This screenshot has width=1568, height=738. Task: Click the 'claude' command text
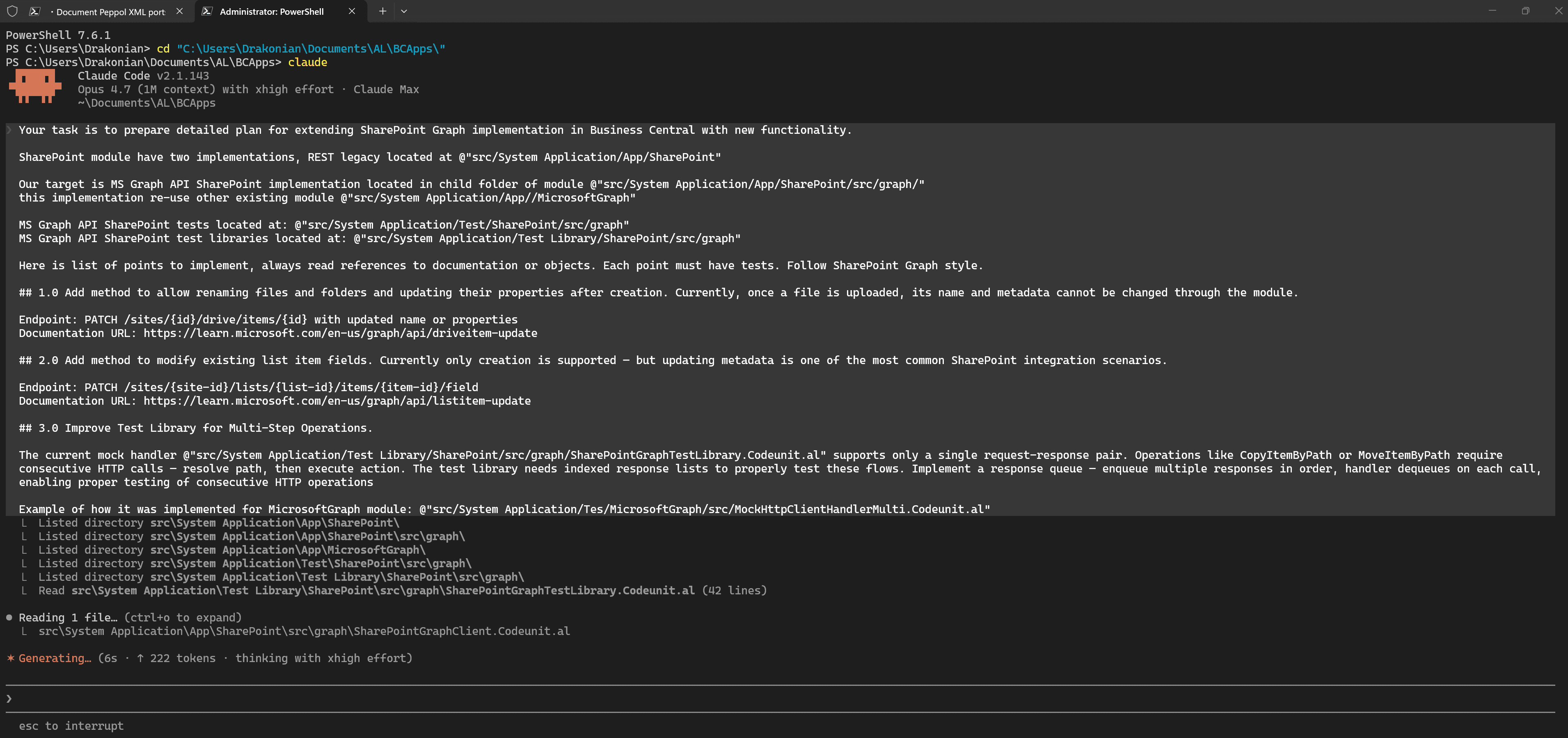click(x=307, y=62)
